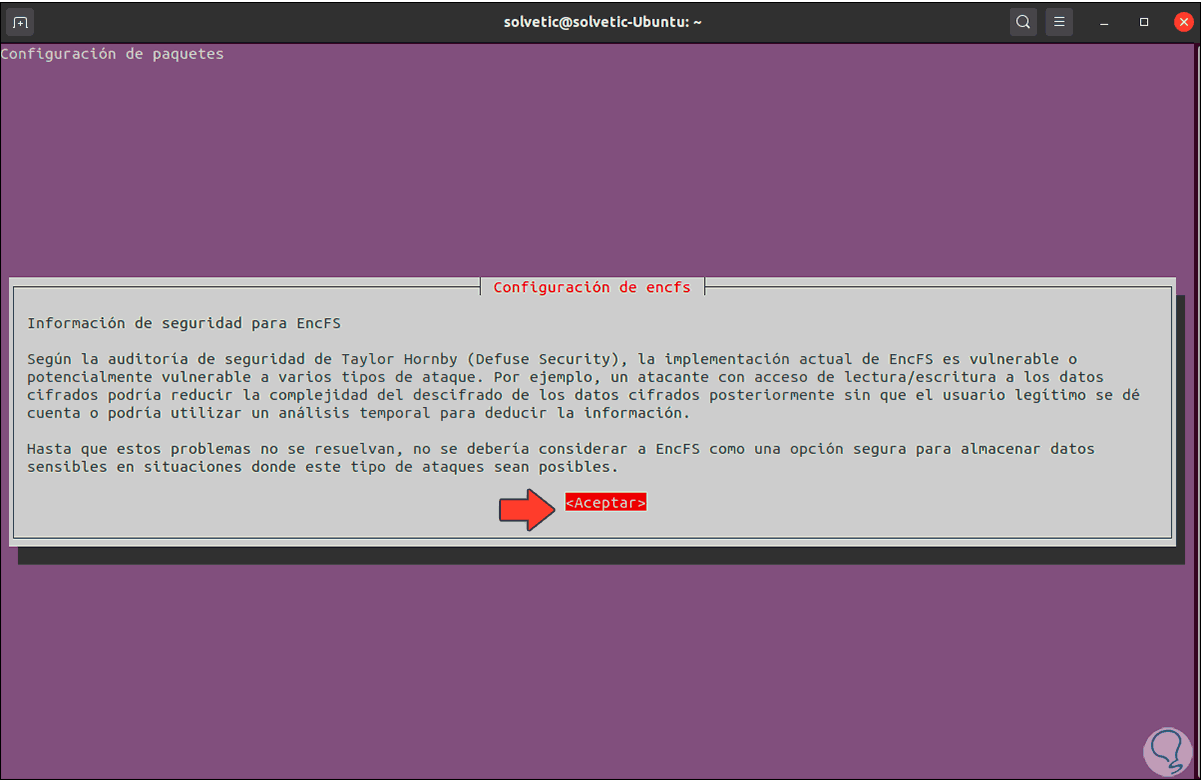Screen dimensions: 1201x783
Task: Click the 'Configuración de paquetes' header text
Action: [x=112, y=54]
